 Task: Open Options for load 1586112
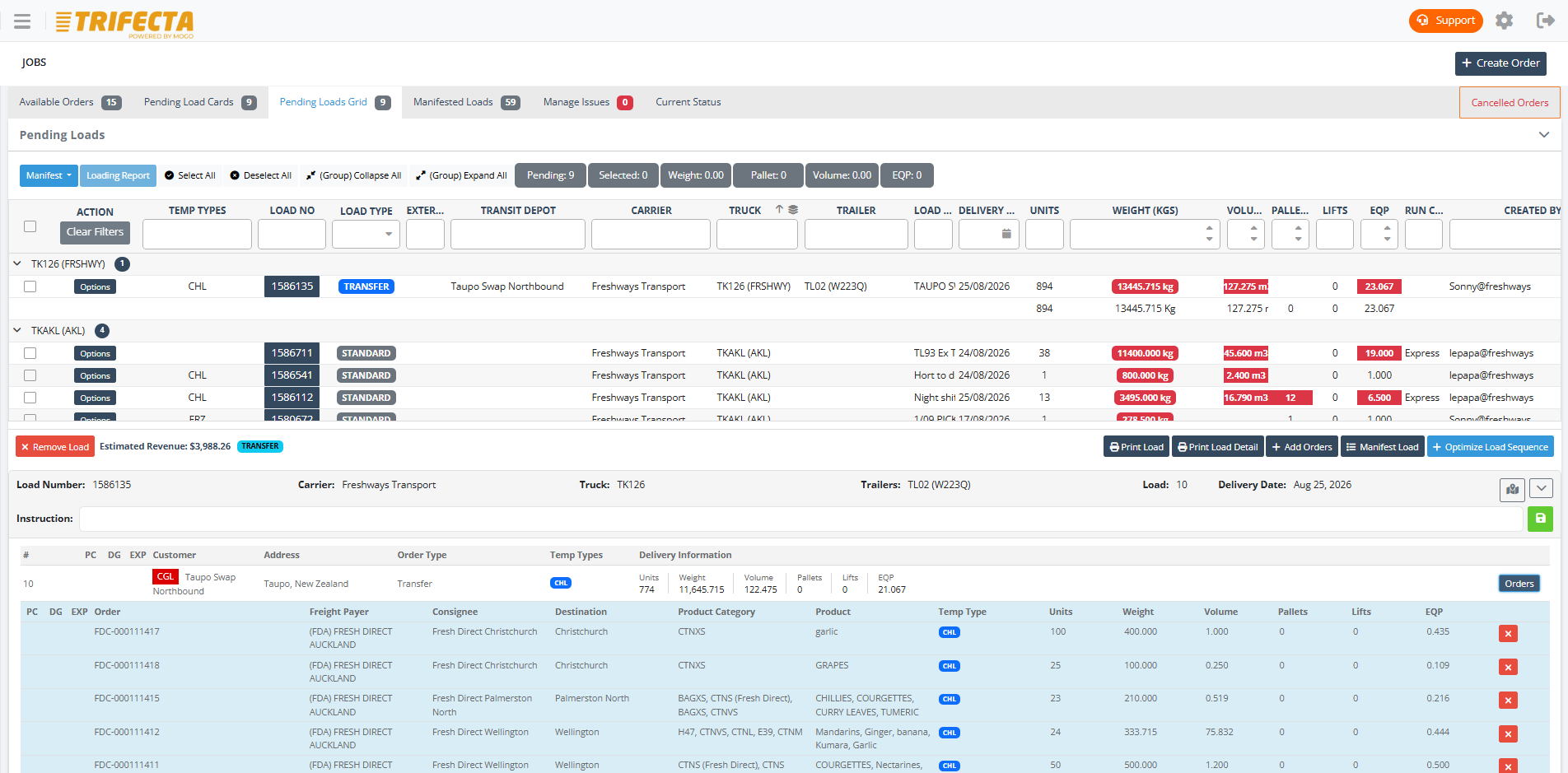click(95, 398)
